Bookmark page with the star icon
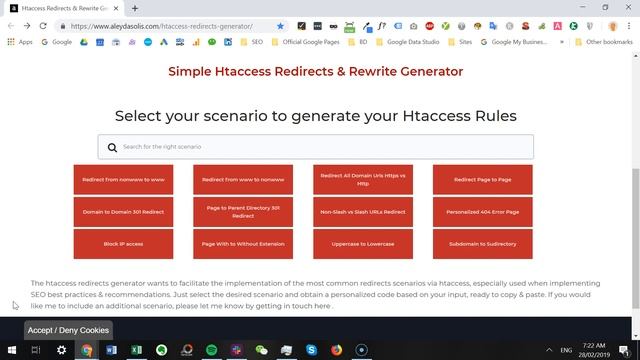 (280, 26)
